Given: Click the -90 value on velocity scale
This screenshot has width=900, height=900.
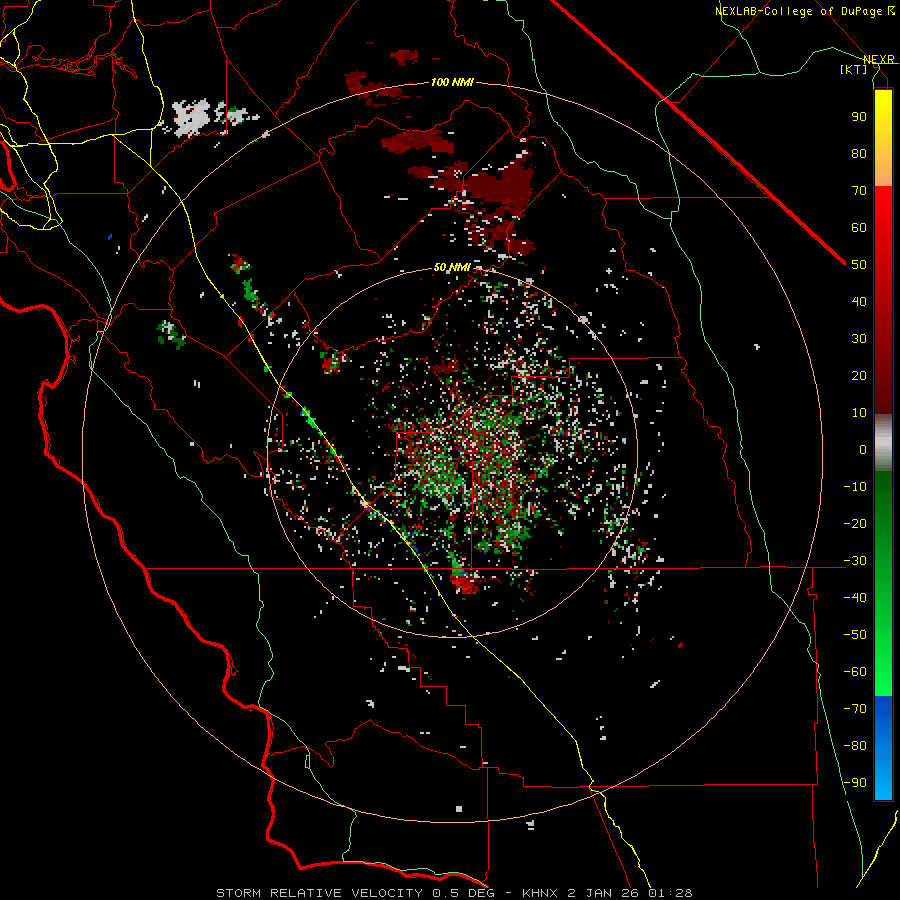Looking at the screenshot, I should (x=855, y=783).
